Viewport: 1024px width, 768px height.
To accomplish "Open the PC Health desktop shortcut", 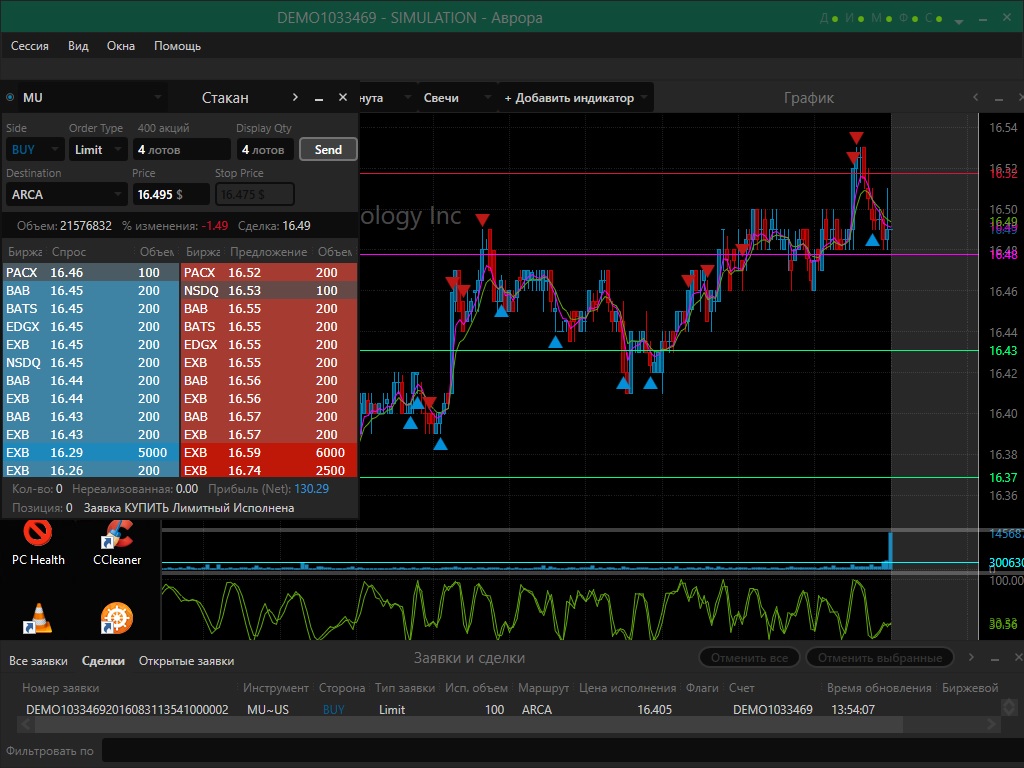I will tap(38, 542).
